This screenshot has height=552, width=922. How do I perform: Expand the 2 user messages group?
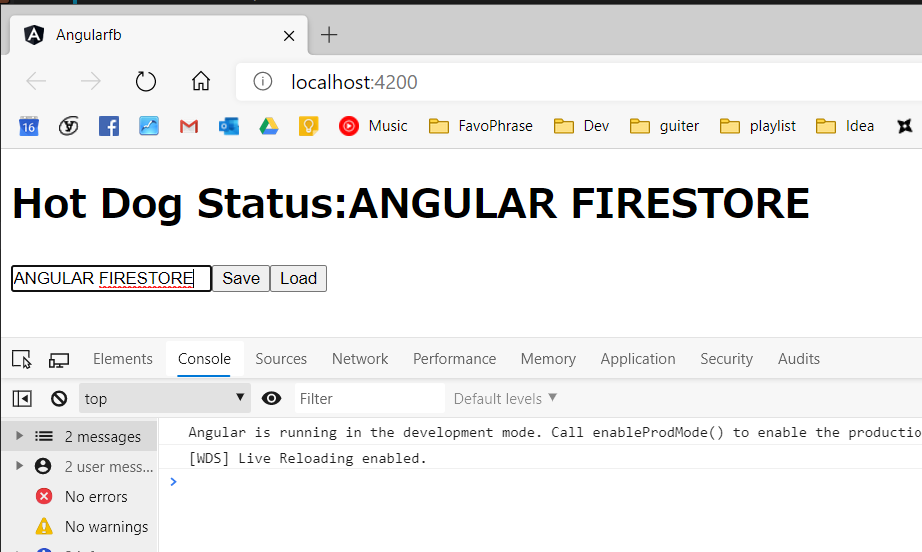coord(19,466)
